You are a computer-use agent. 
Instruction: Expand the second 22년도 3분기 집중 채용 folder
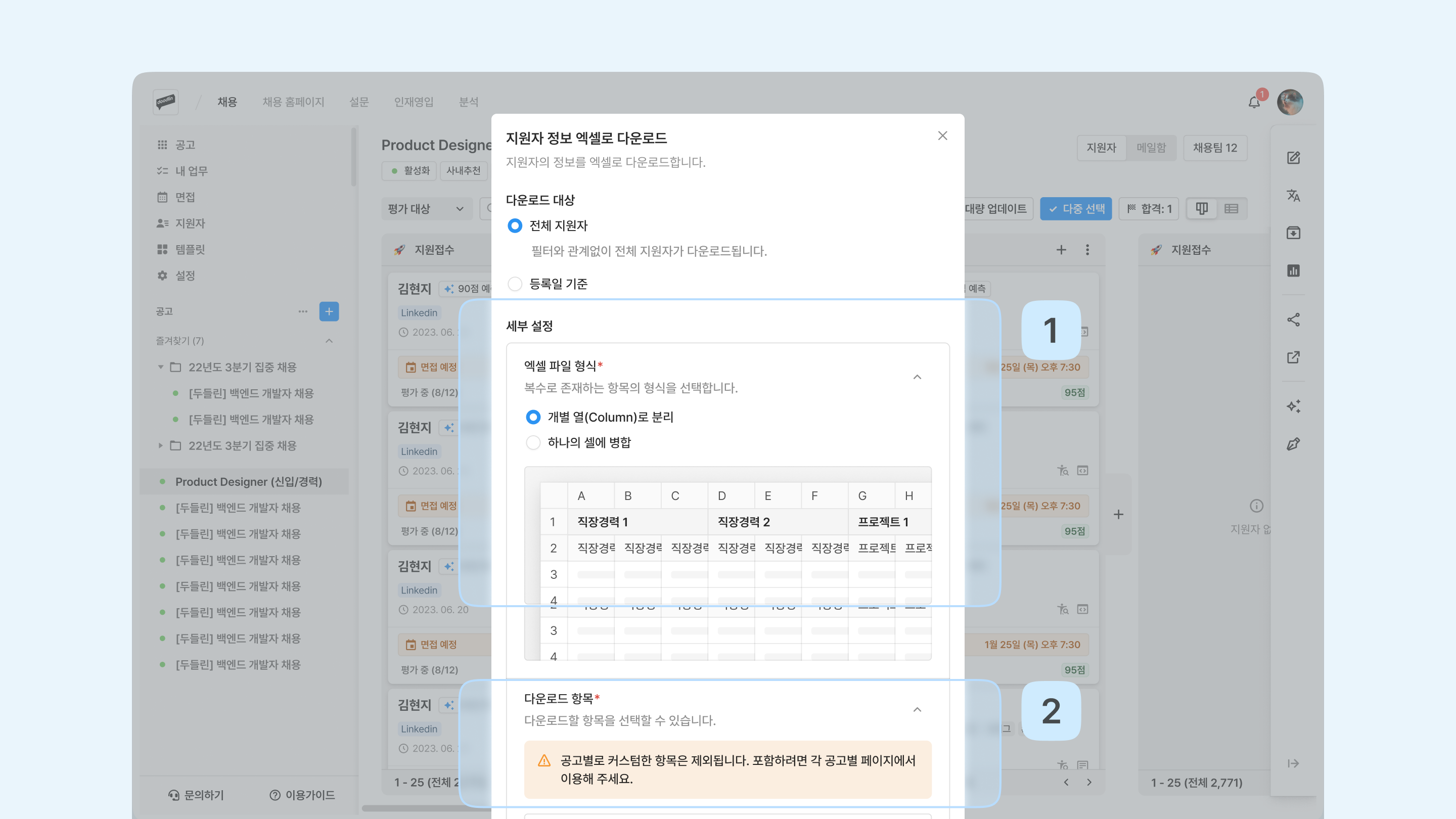[161, 446]
